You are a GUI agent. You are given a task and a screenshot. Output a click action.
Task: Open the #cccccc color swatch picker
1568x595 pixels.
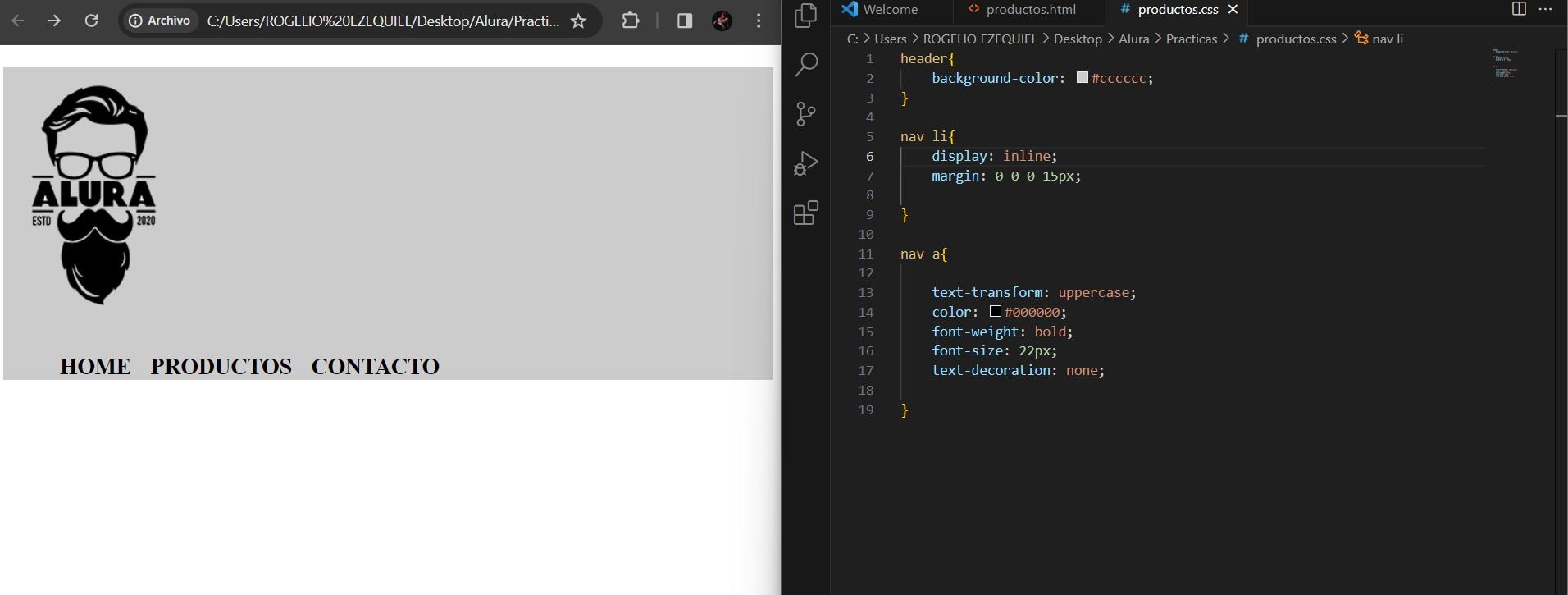[x=1082, y=77]
